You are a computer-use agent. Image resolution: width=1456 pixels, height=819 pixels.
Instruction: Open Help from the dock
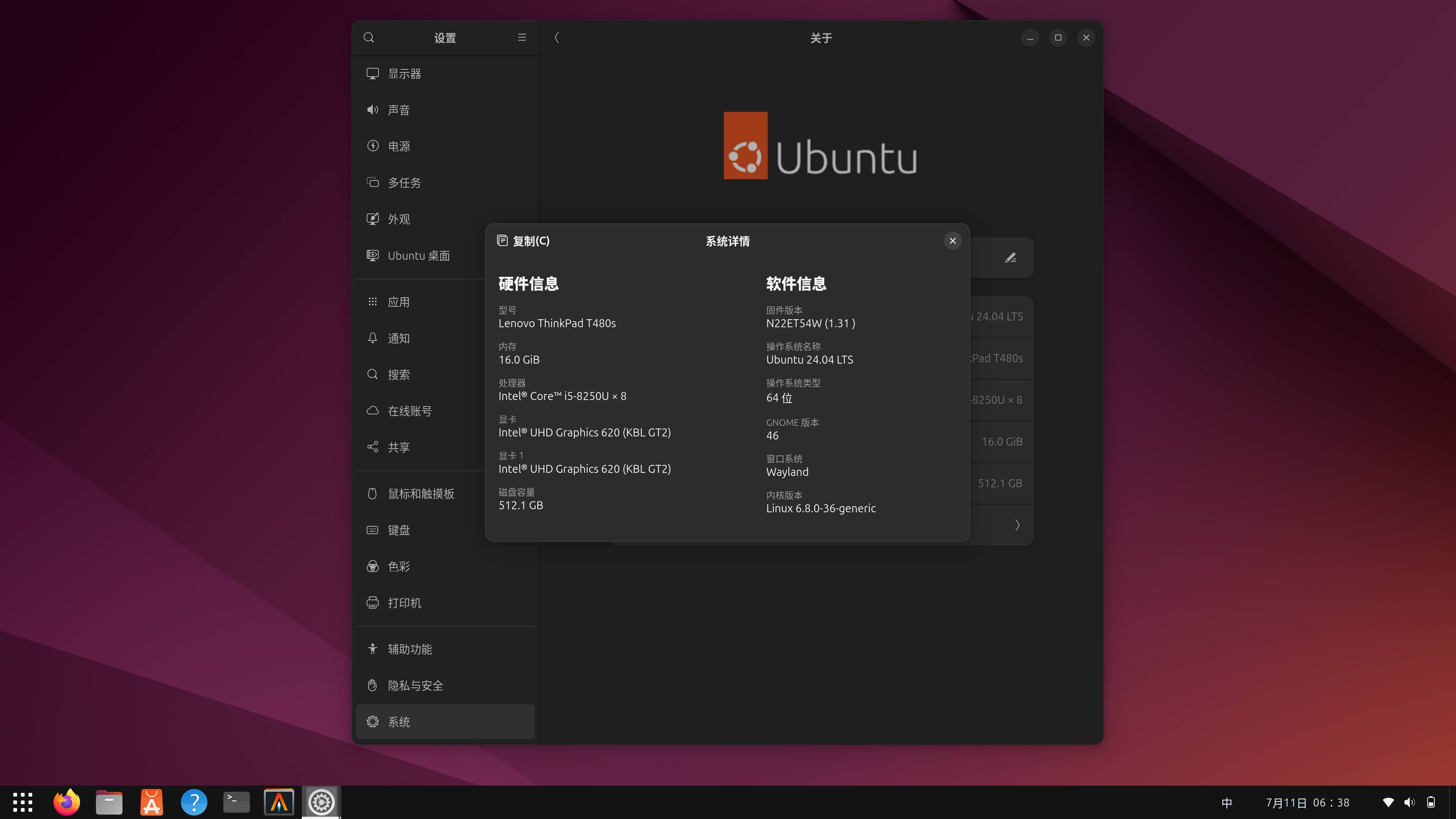(194, 802)
